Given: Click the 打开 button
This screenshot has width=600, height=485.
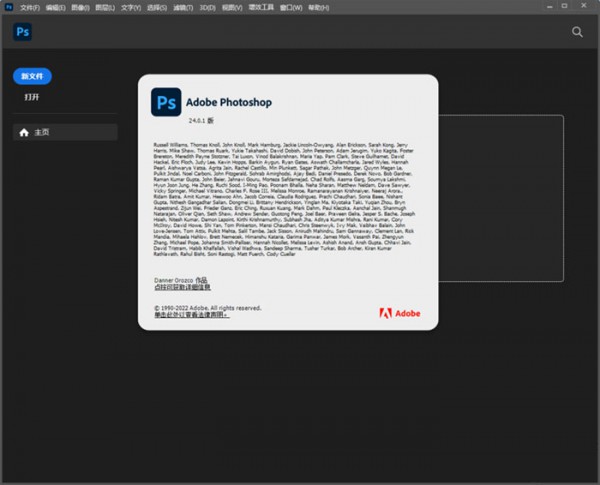Looking at the screenshot, I should [32, 97].
